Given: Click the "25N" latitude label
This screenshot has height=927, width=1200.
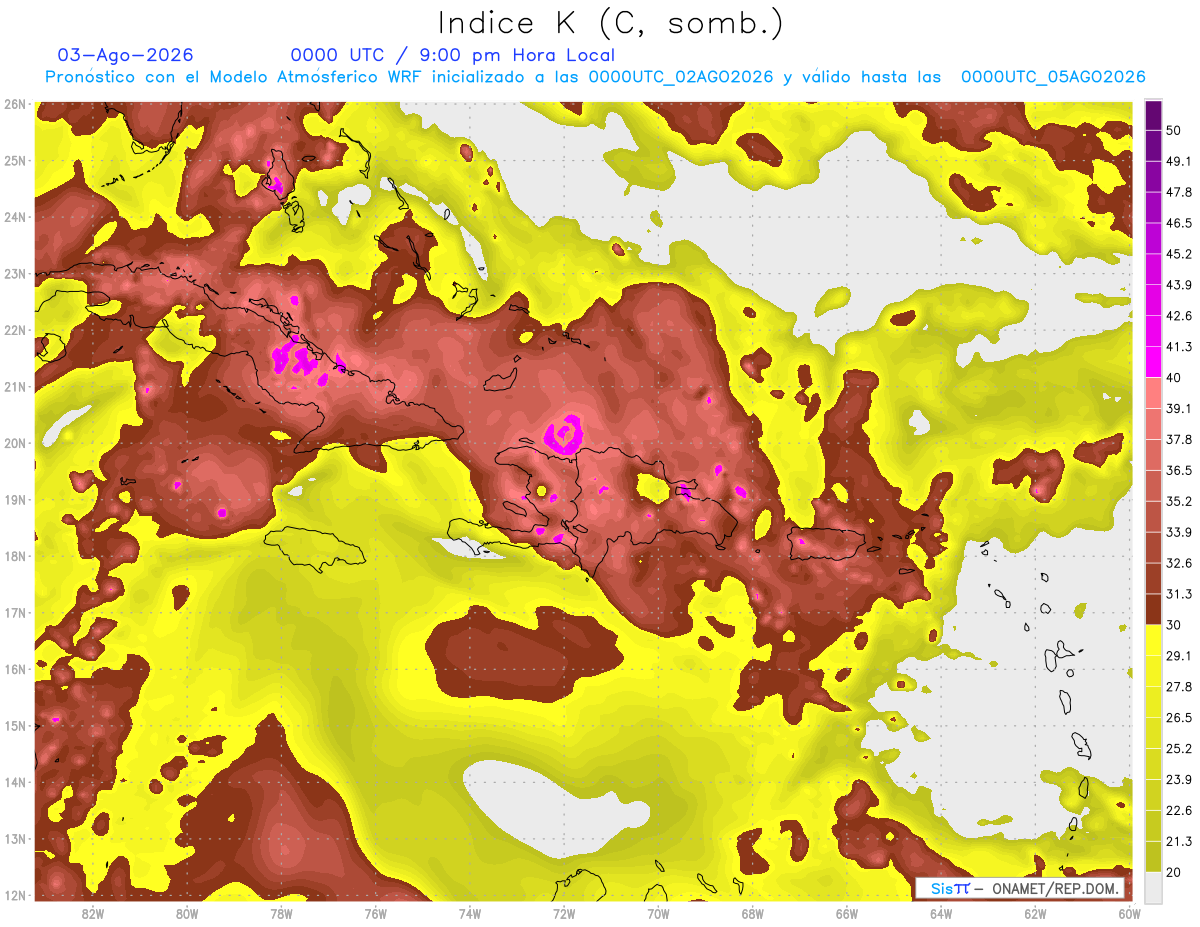Looking at the screenshot, I should (x=15, y=161).
